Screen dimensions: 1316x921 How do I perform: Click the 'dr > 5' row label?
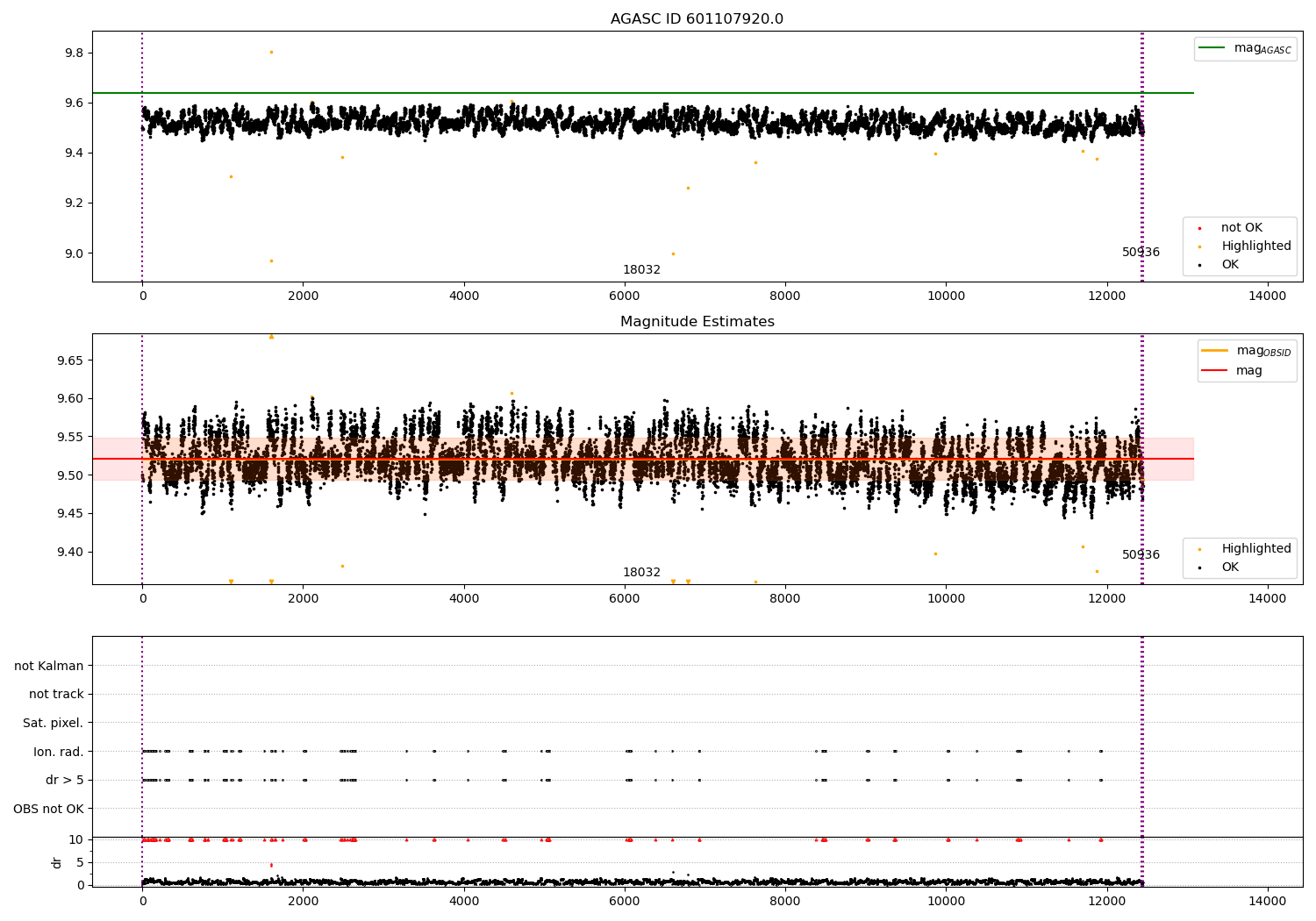(x=65, y=781)
